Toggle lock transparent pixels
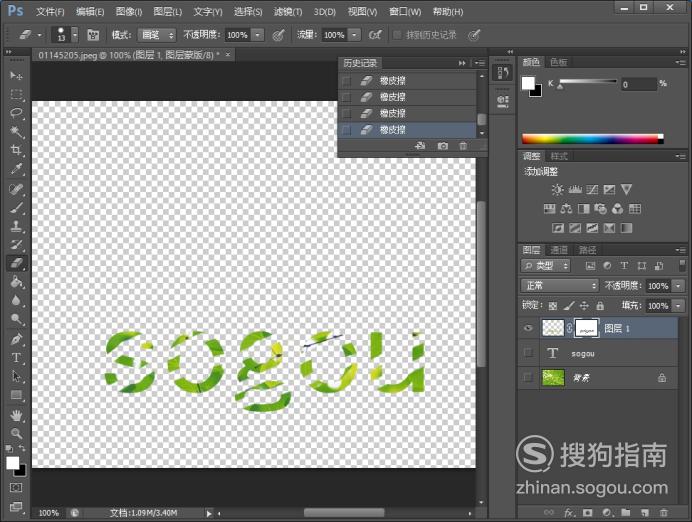Image resolution: width=692 pixels, height=522 pixels. click(553, 305)
